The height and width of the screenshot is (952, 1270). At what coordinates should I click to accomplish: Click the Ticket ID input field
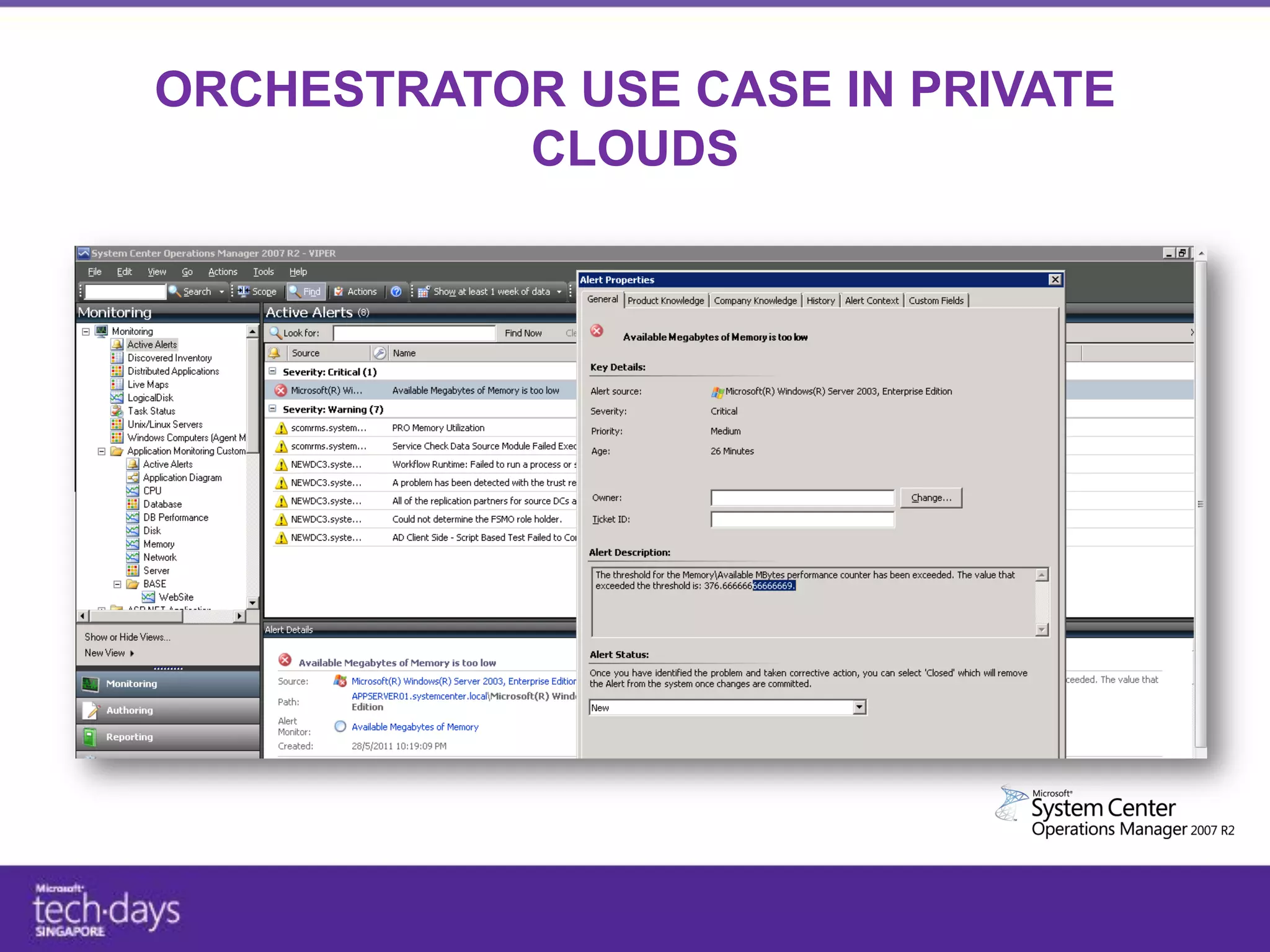tap(802, 519)
